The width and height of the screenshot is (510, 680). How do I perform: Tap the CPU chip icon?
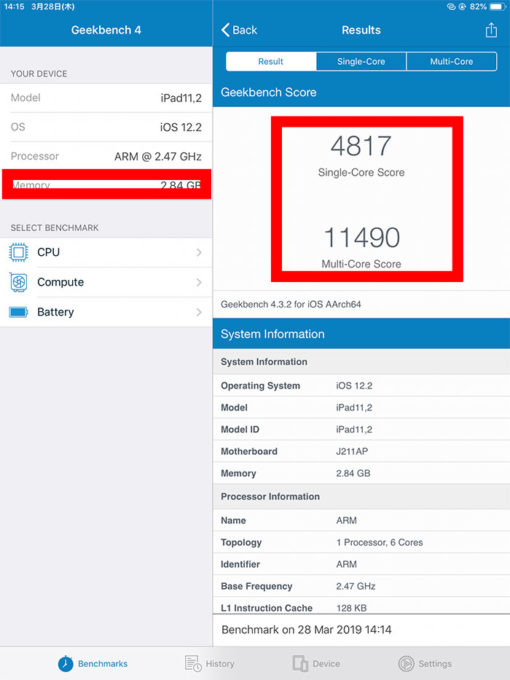19,252
